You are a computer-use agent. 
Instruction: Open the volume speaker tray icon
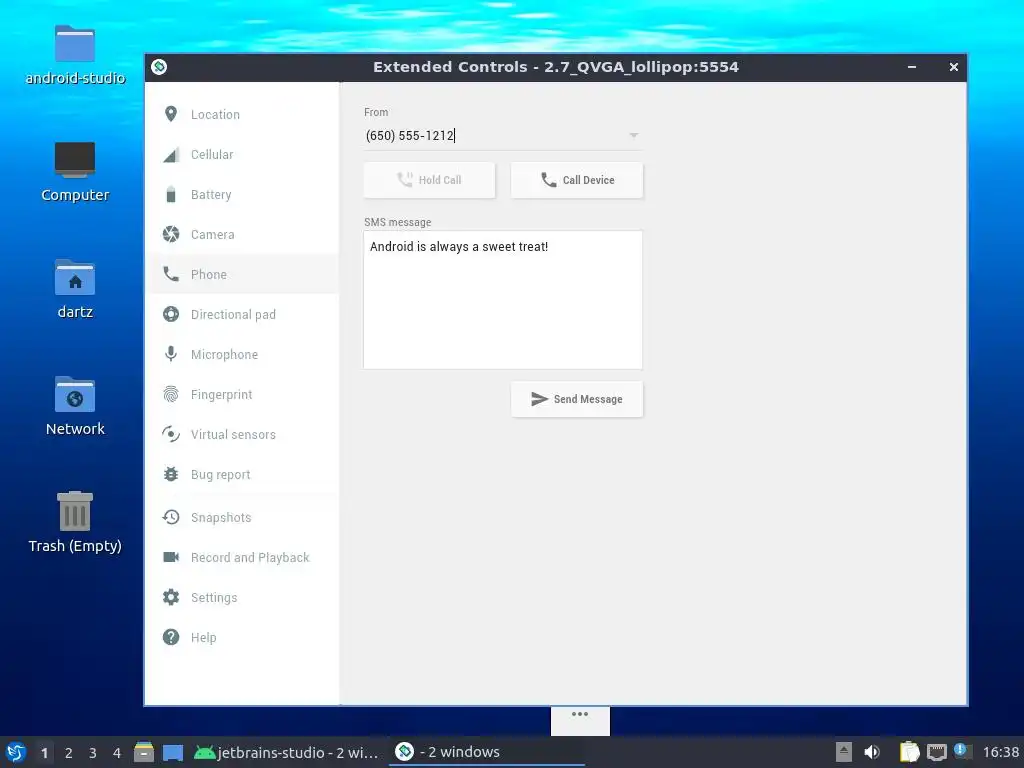[872, 752]
